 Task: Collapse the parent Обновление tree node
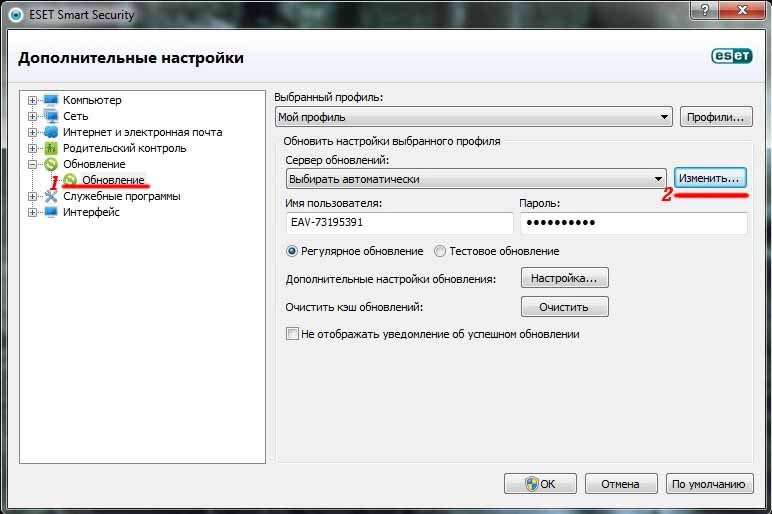pos(32,164)
